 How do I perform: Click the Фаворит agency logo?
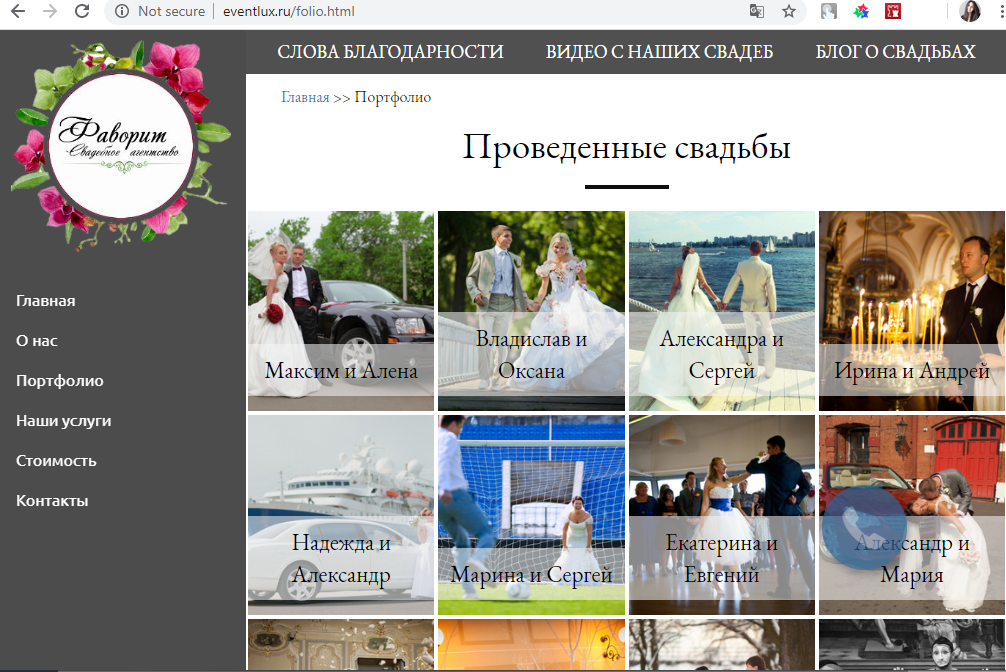[x=121, y=145]
